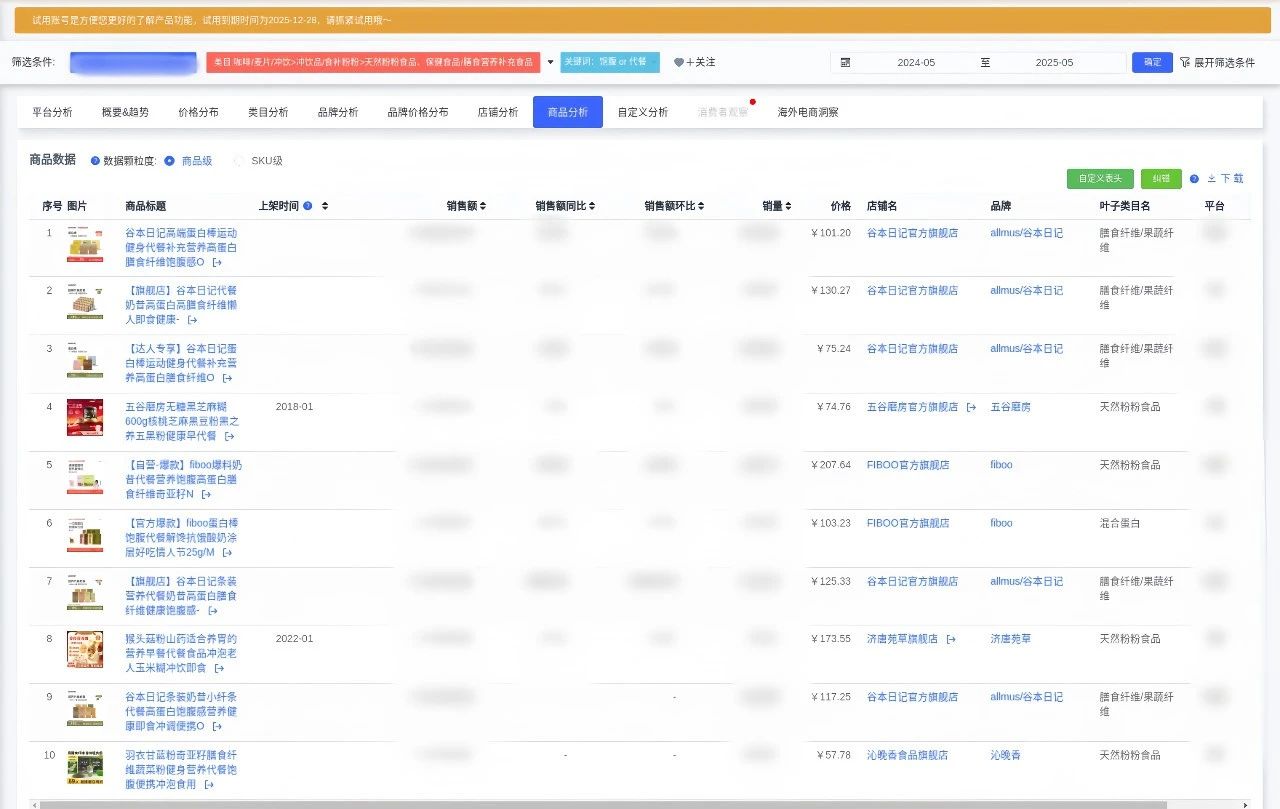Image resolution: width=1280 pixels, height=809 pixels.
Task: Open 概要&趋势 tab
Action: point(125,112)
